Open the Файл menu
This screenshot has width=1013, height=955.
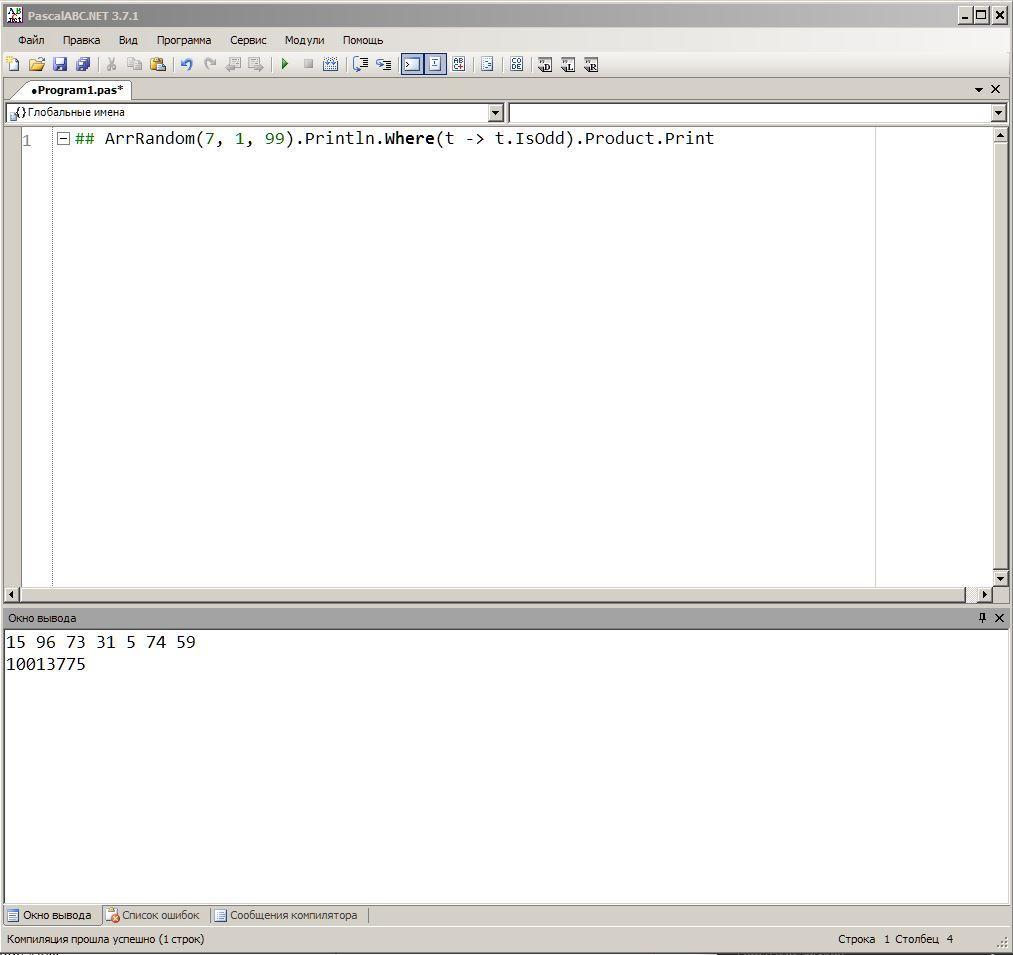pos(31,40)
